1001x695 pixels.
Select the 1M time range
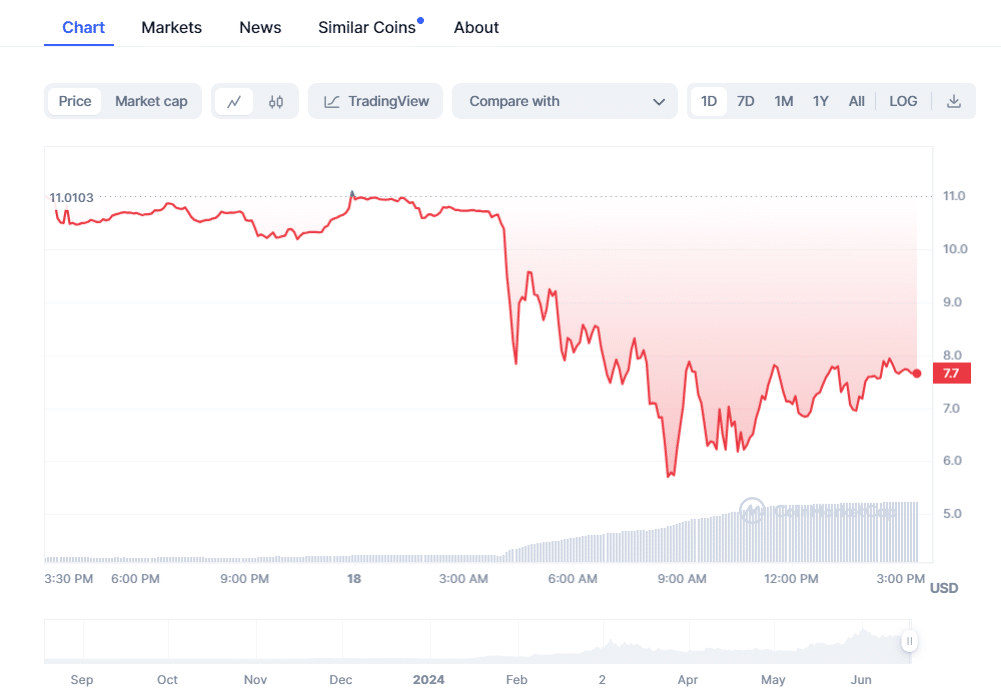pos(784,101)
